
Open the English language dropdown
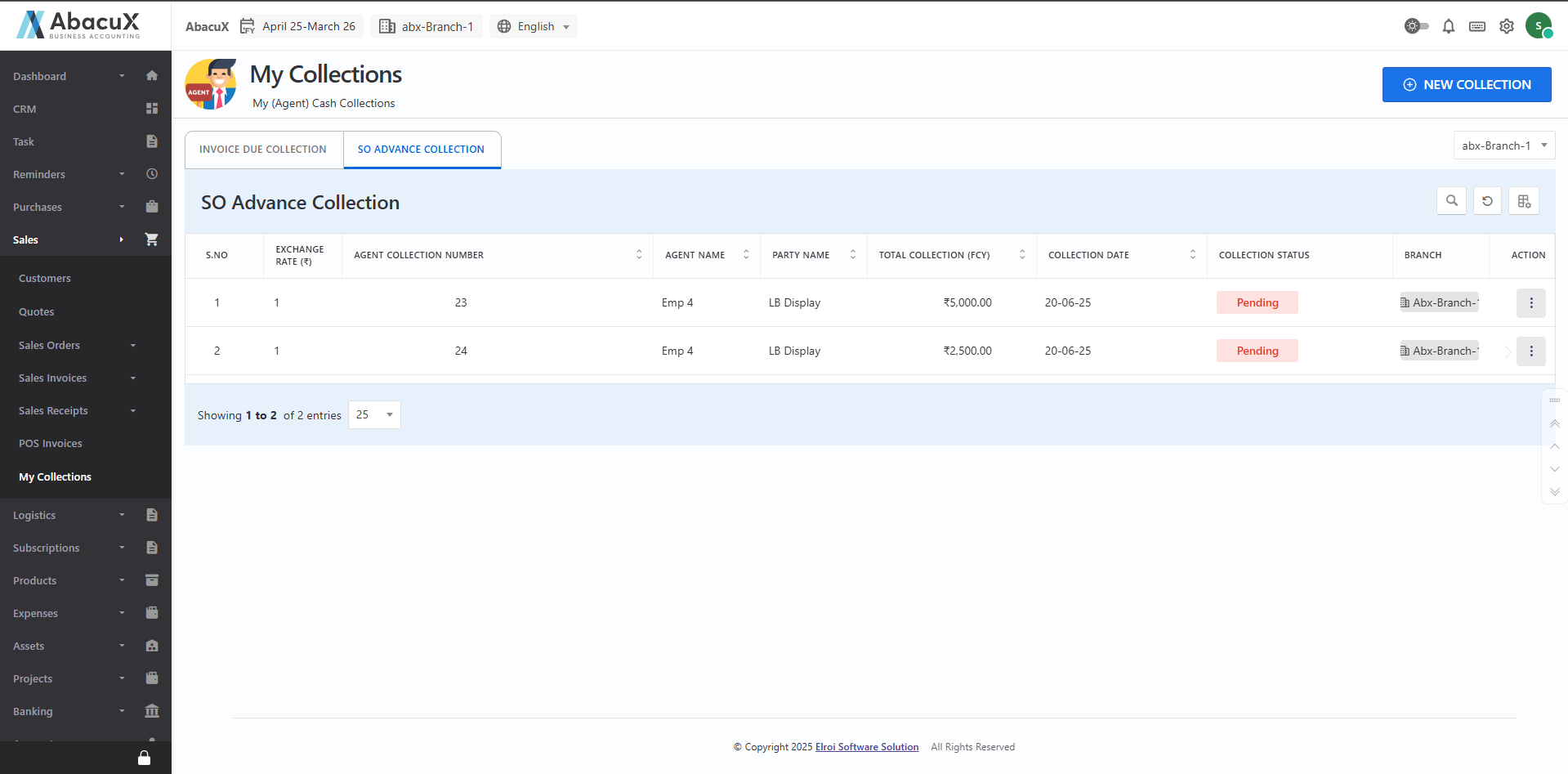point(534,26)
